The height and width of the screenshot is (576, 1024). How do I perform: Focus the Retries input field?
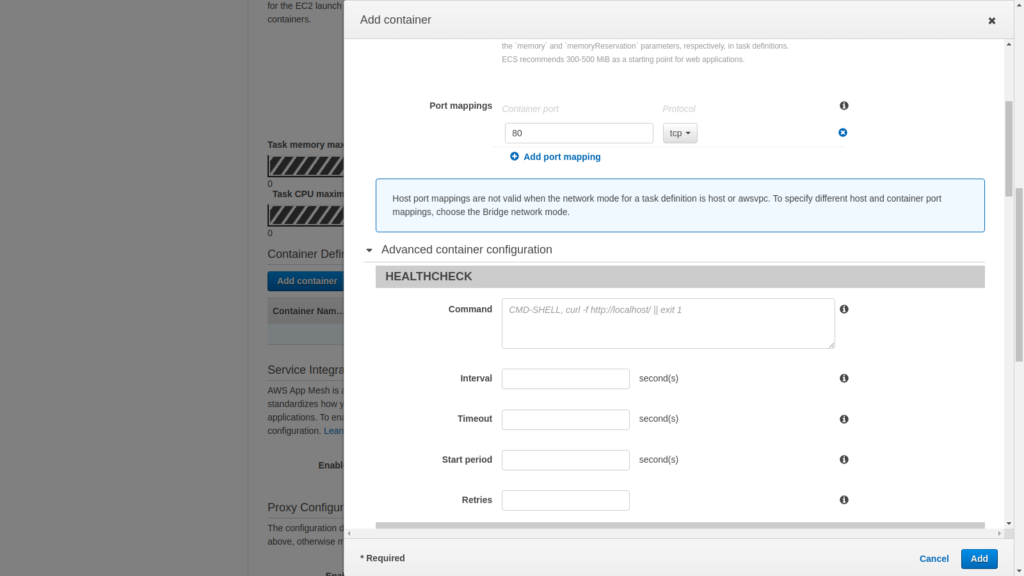point(566,500)
